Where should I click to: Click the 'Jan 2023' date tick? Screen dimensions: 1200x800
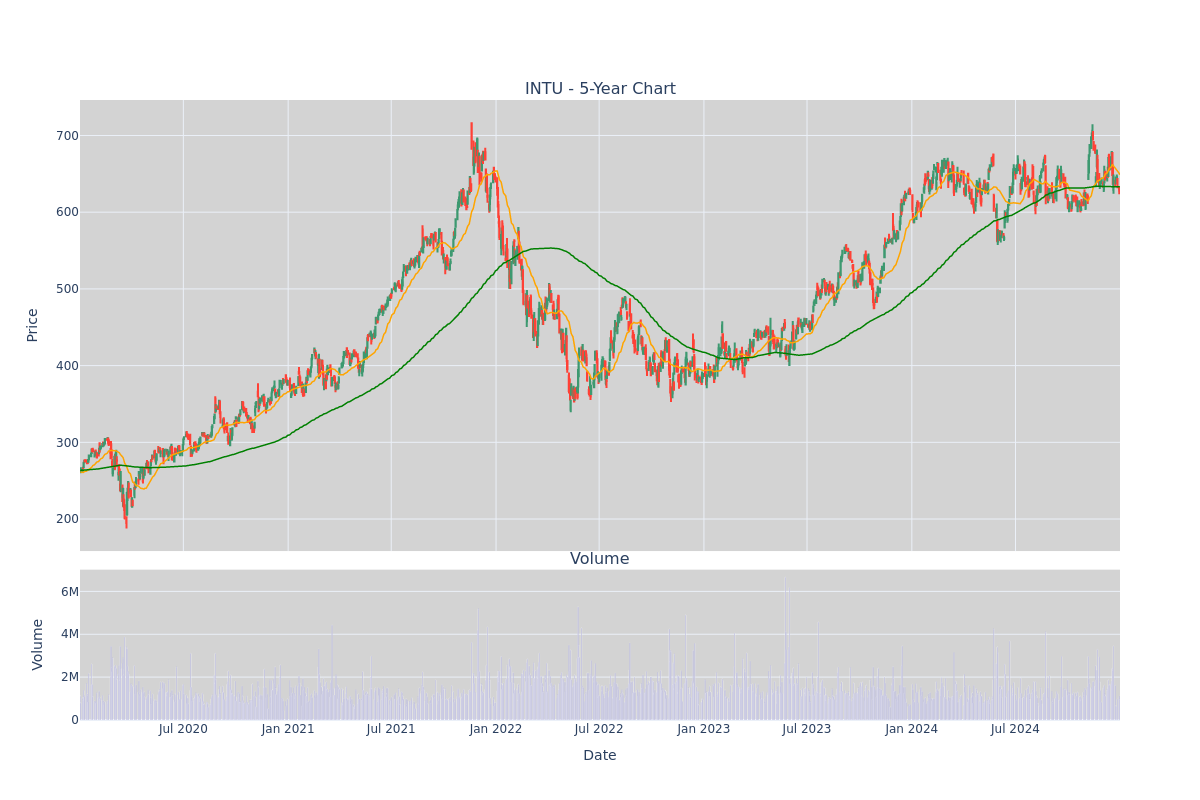[x=704, y=730]
